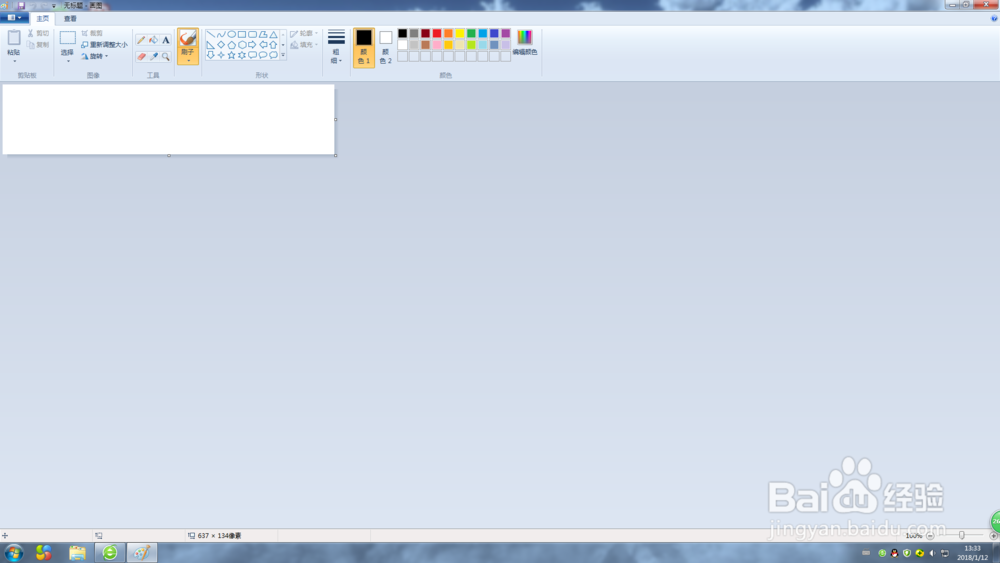The image size is (1000, 563).
Task: Choose the Left arrow shape
Action: point(263,45)
